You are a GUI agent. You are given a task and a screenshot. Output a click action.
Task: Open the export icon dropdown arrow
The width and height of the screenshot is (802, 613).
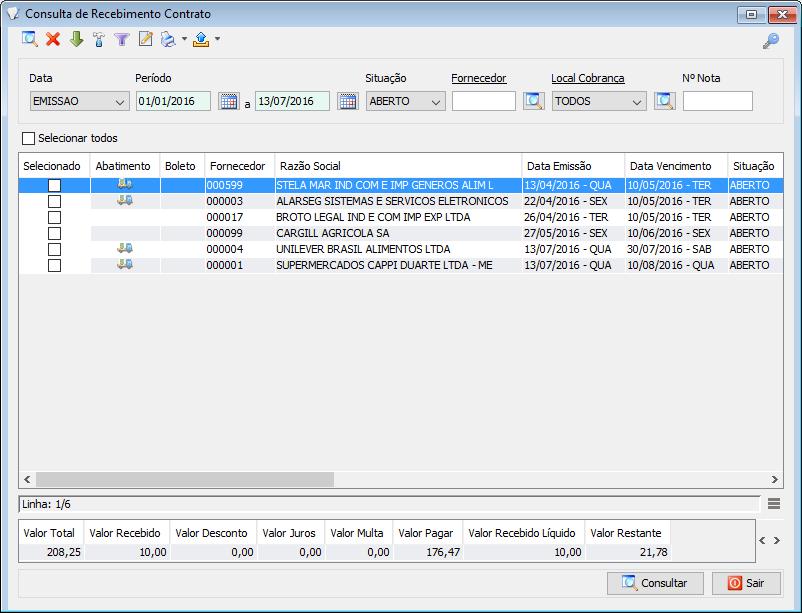pyautogui.click(x=217, y=39)
